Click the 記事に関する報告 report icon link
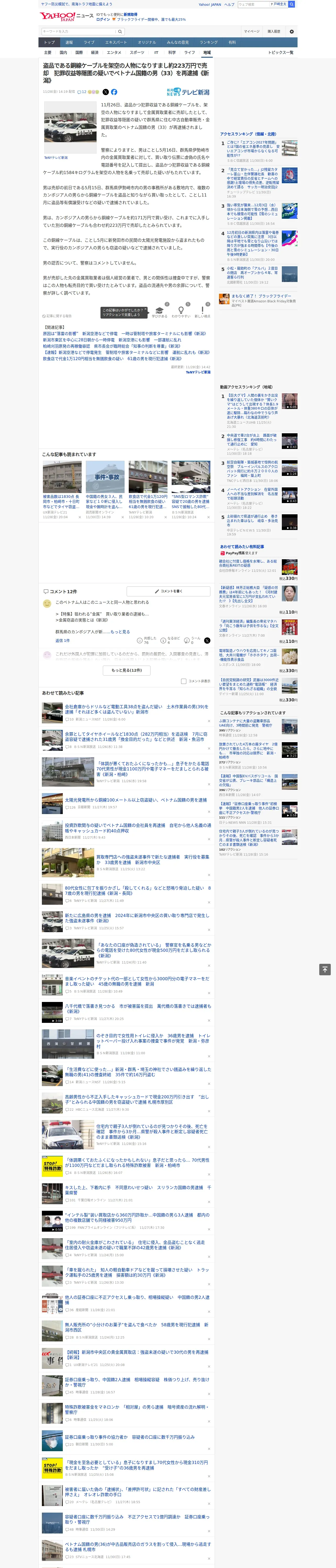This screenshot has width=336, height=1568. (x=57, y=316)
